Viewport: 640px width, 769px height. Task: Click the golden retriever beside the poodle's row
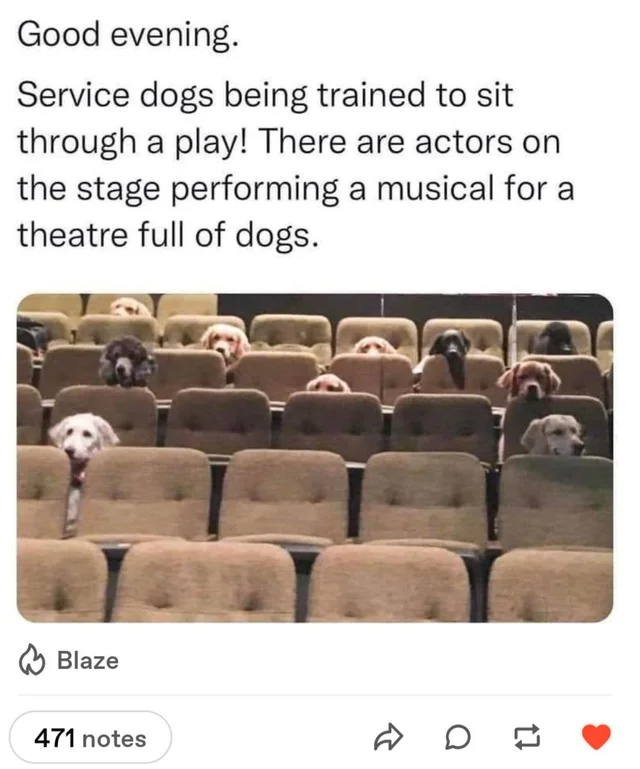click(226, 342)
